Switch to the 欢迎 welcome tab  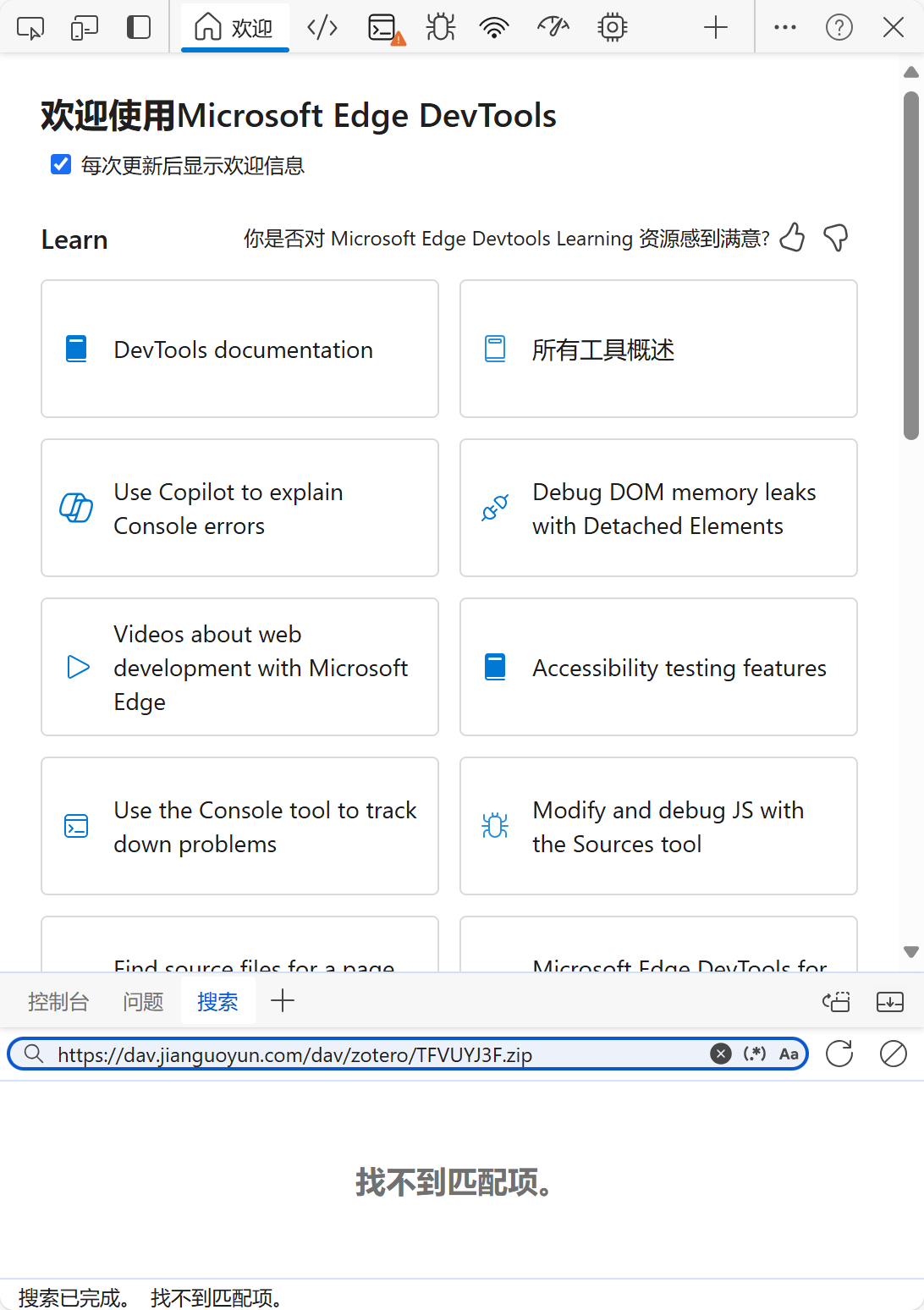pyautogui.click(x=234, y=28)
